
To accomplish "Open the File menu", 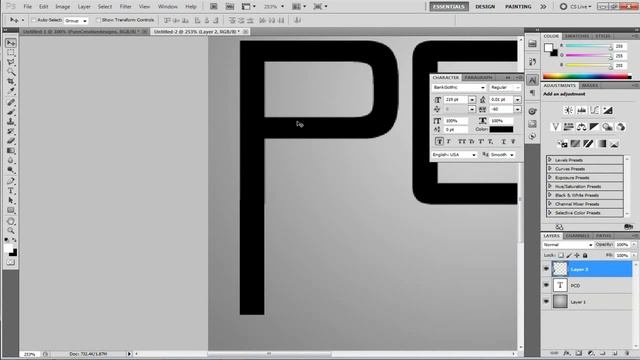I will pyautogui.click(x=27, y=7).
